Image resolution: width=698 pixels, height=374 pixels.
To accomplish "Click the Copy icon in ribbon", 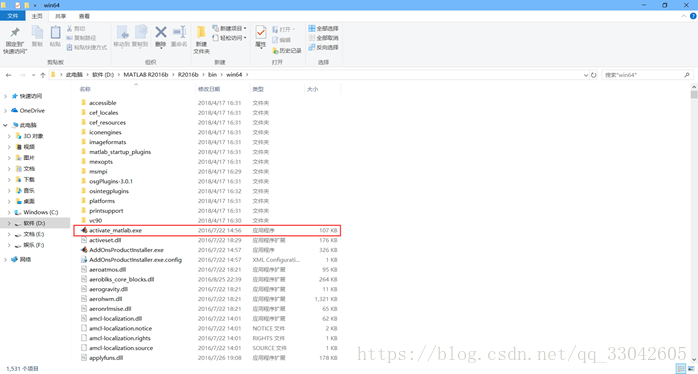I will (37, 32).
